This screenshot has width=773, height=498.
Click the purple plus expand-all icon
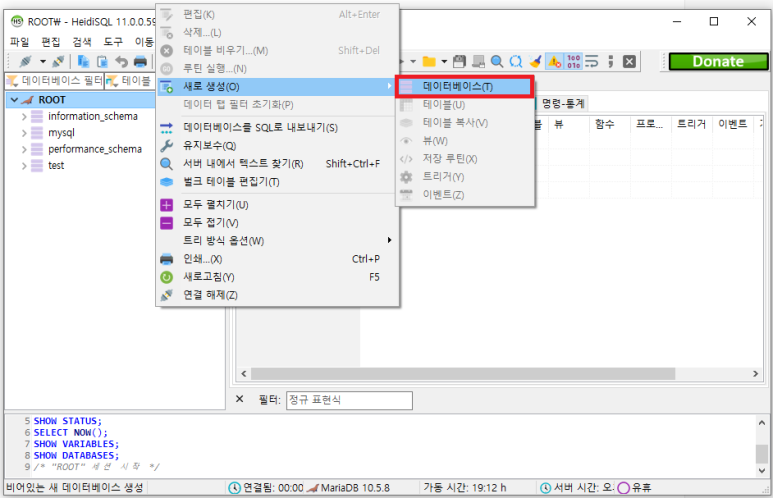pos(167,205)
